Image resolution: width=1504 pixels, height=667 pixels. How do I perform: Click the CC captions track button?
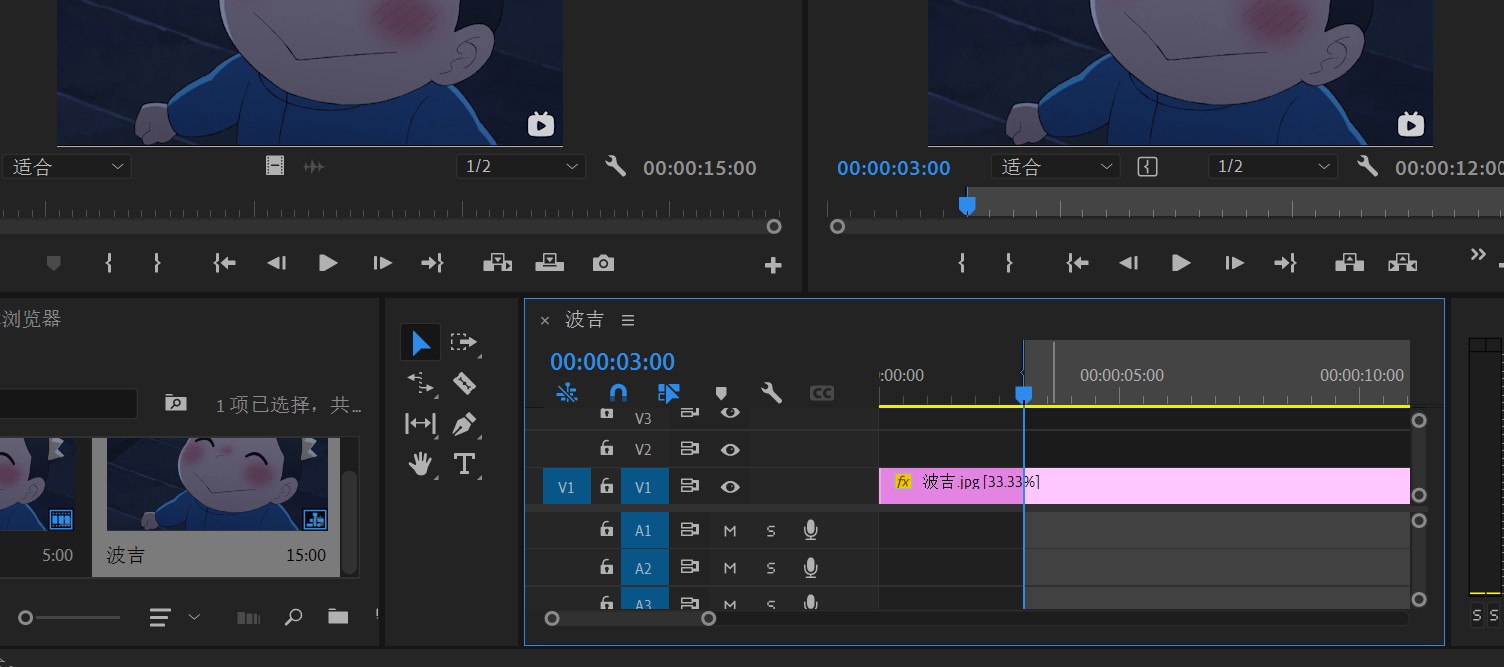pos(821,393)
